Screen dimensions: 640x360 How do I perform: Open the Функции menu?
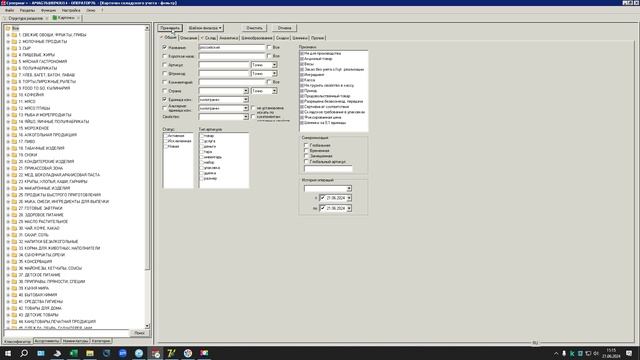48,10
